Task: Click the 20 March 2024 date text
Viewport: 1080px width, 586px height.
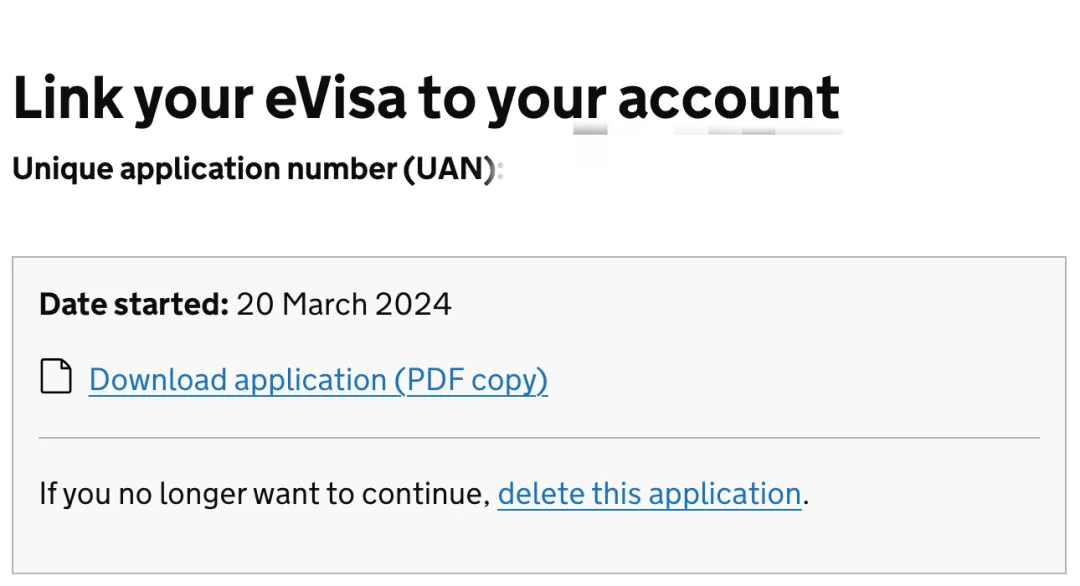Action: tap(344, 304)
